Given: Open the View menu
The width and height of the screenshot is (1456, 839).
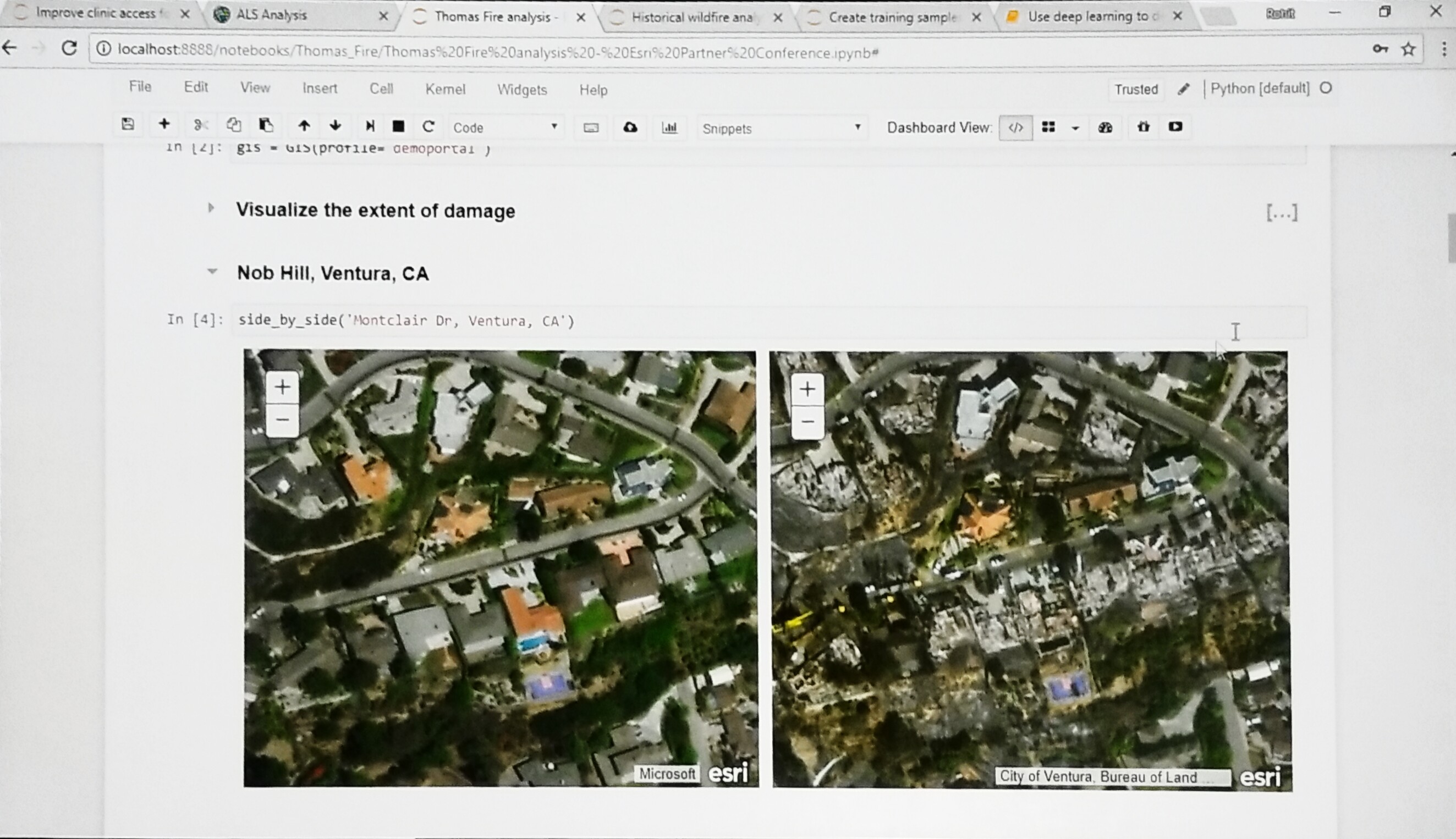Looking at the screenshot, I should pyautogui.click(x=255, y=87).
